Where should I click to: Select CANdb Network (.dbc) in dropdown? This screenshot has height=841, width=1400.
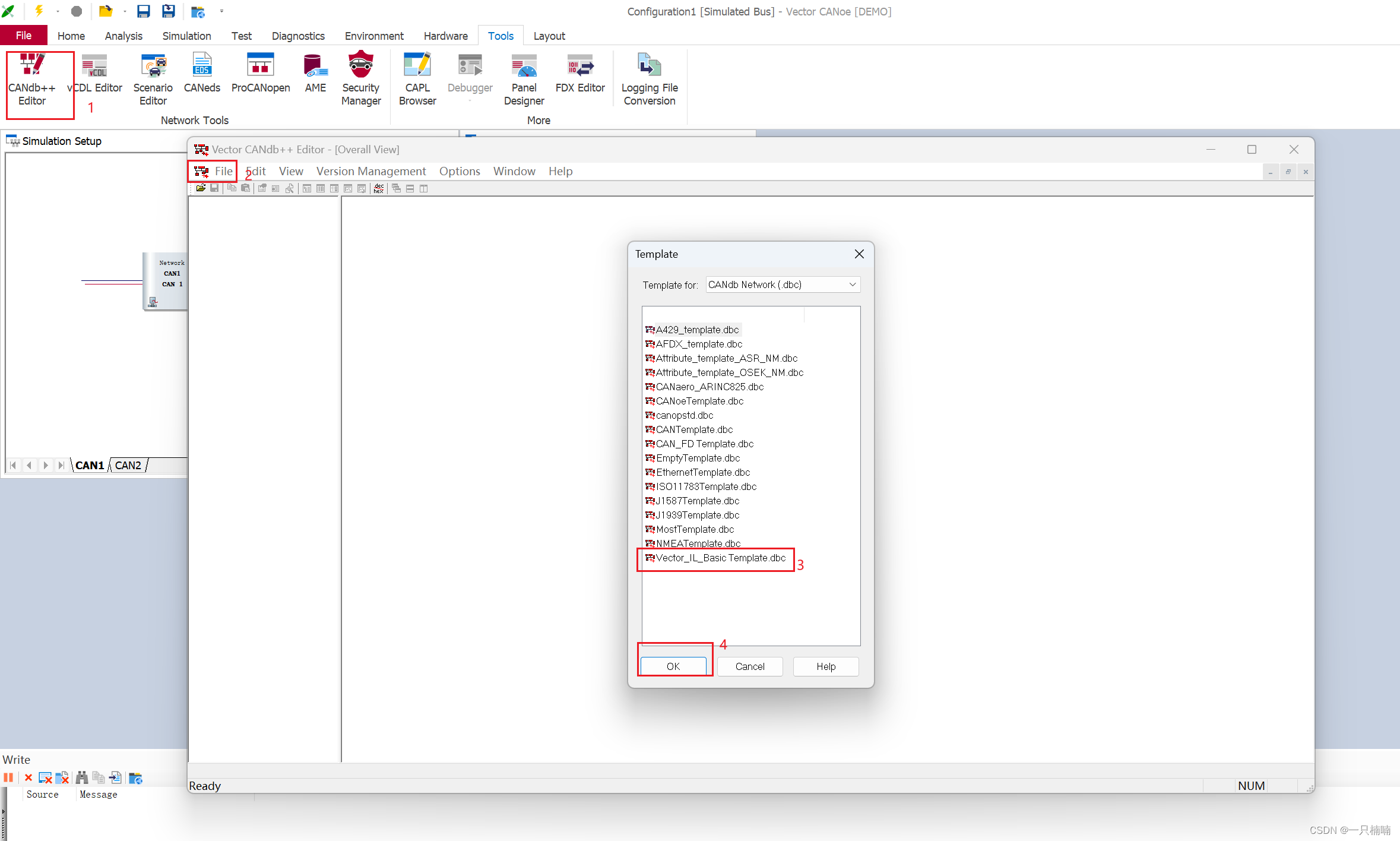[781, 285]
